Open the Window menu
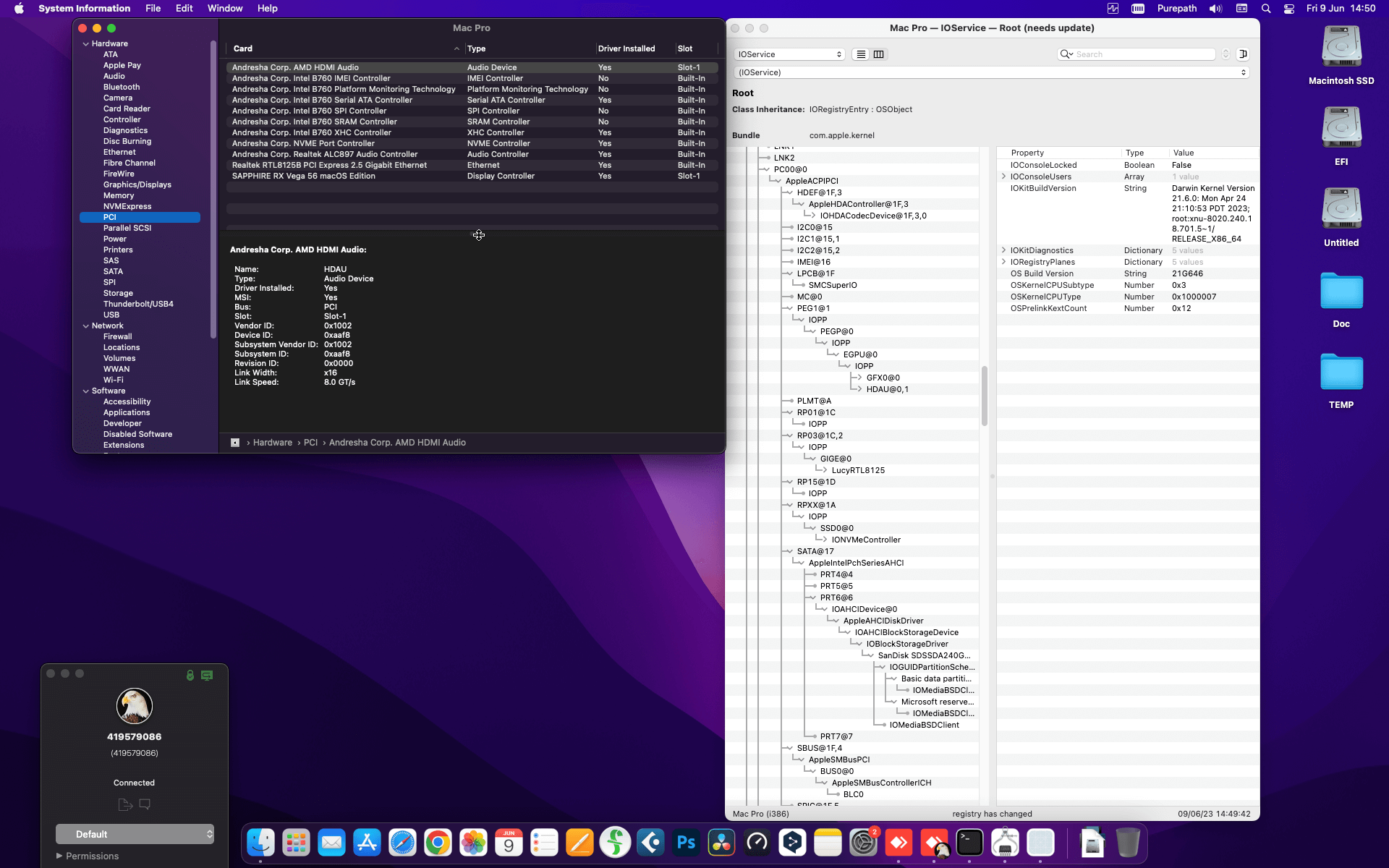Viewport: 1389px width, 868px height. tap(224, 8)
